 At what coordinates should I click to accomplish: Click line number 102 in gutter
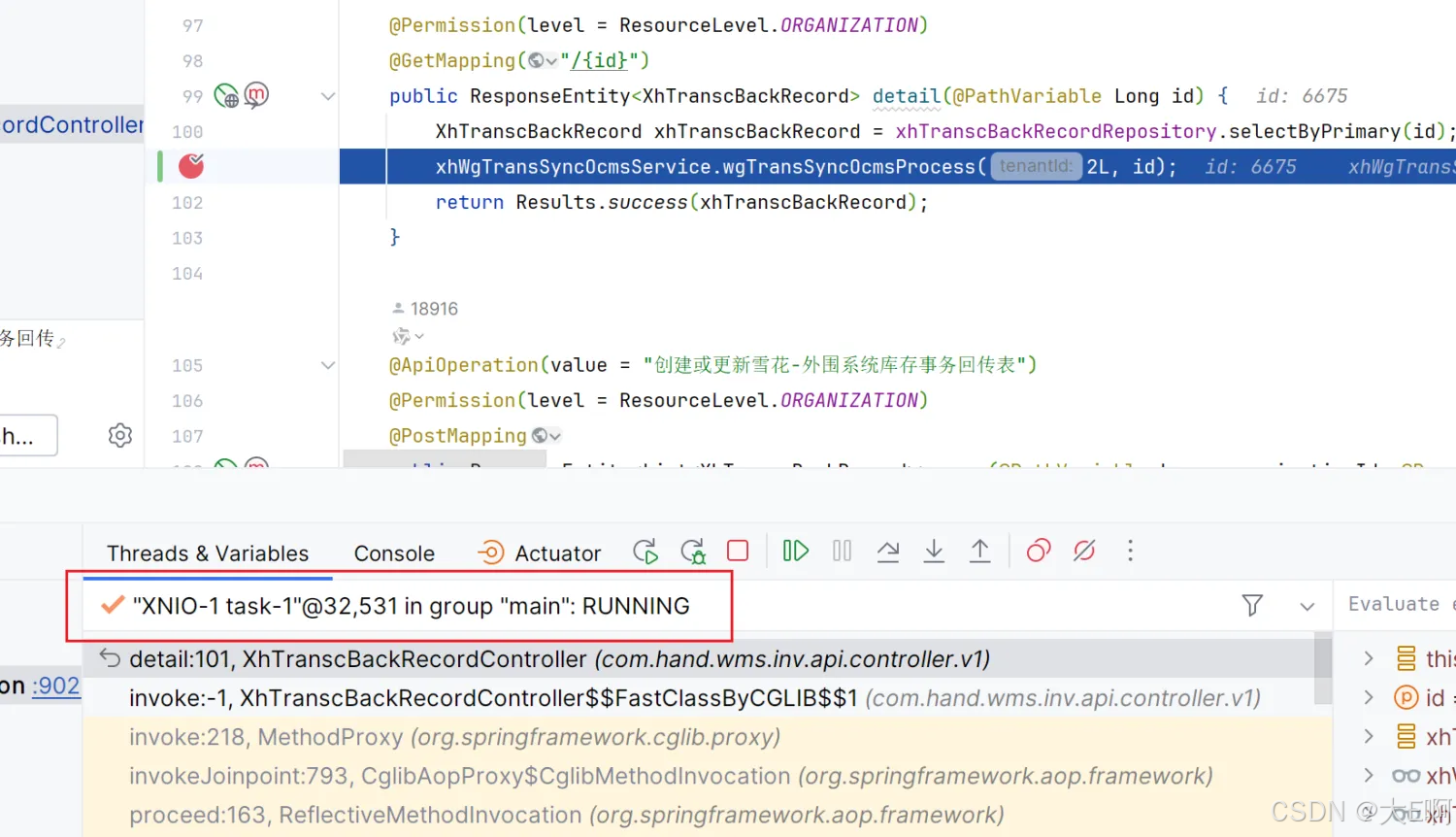point(187,203)
